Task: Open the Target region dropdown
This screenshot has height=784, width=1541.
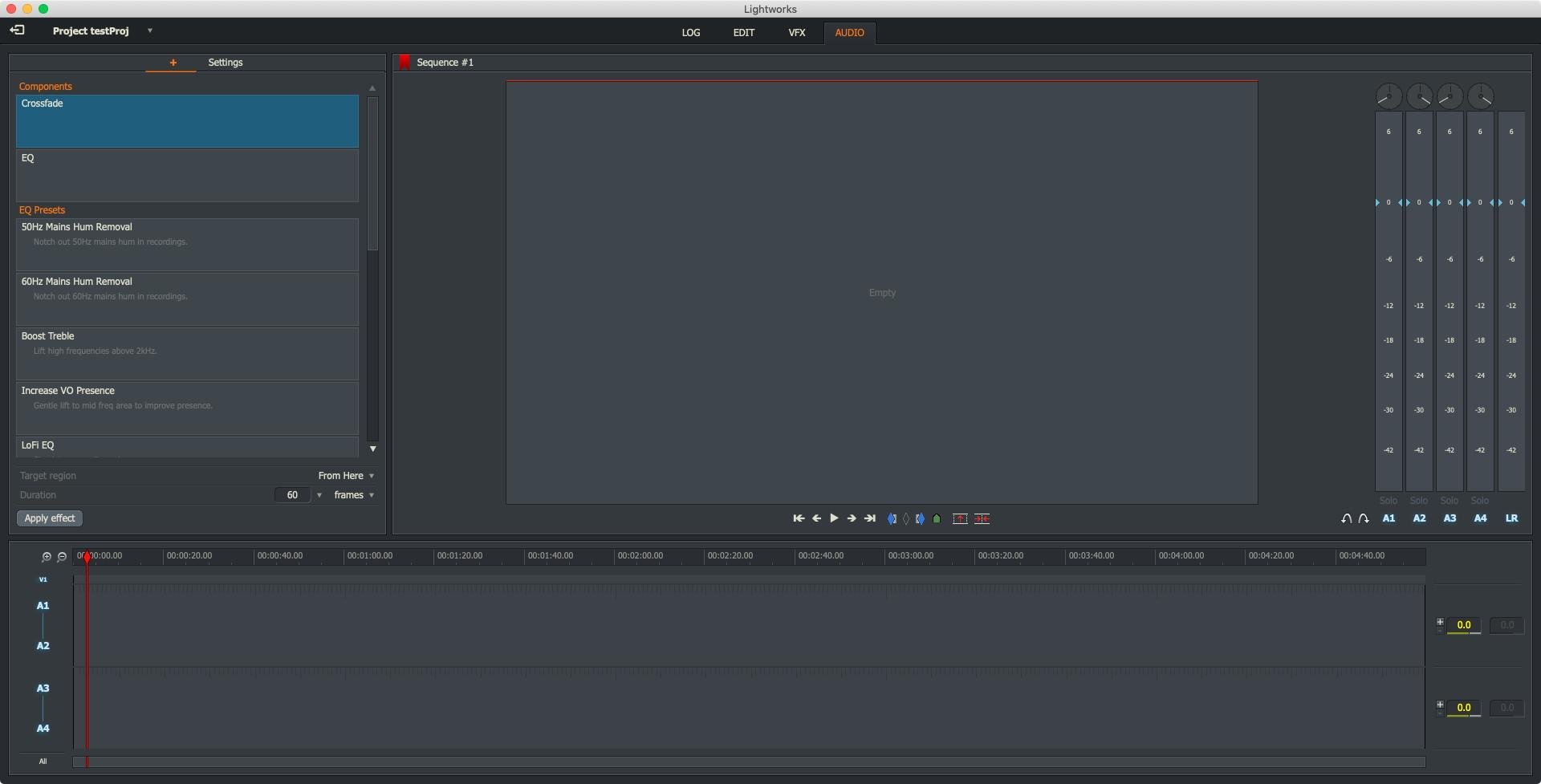Action: click(x=347, y=476)
